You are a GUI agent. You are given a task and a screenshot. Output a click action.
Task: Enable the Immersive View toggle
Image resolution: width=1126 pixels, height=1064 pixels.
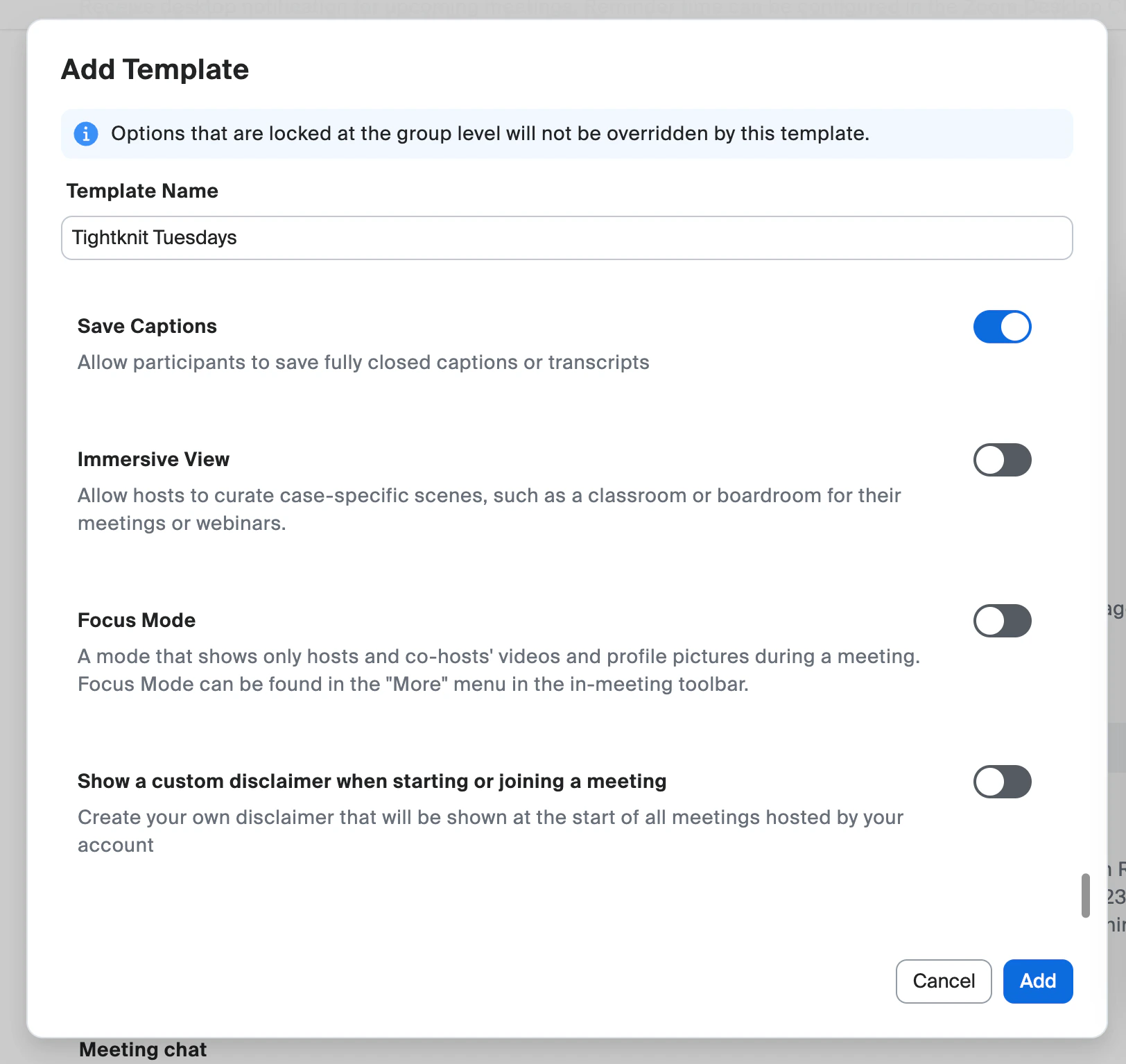(x=1002, y=460)
